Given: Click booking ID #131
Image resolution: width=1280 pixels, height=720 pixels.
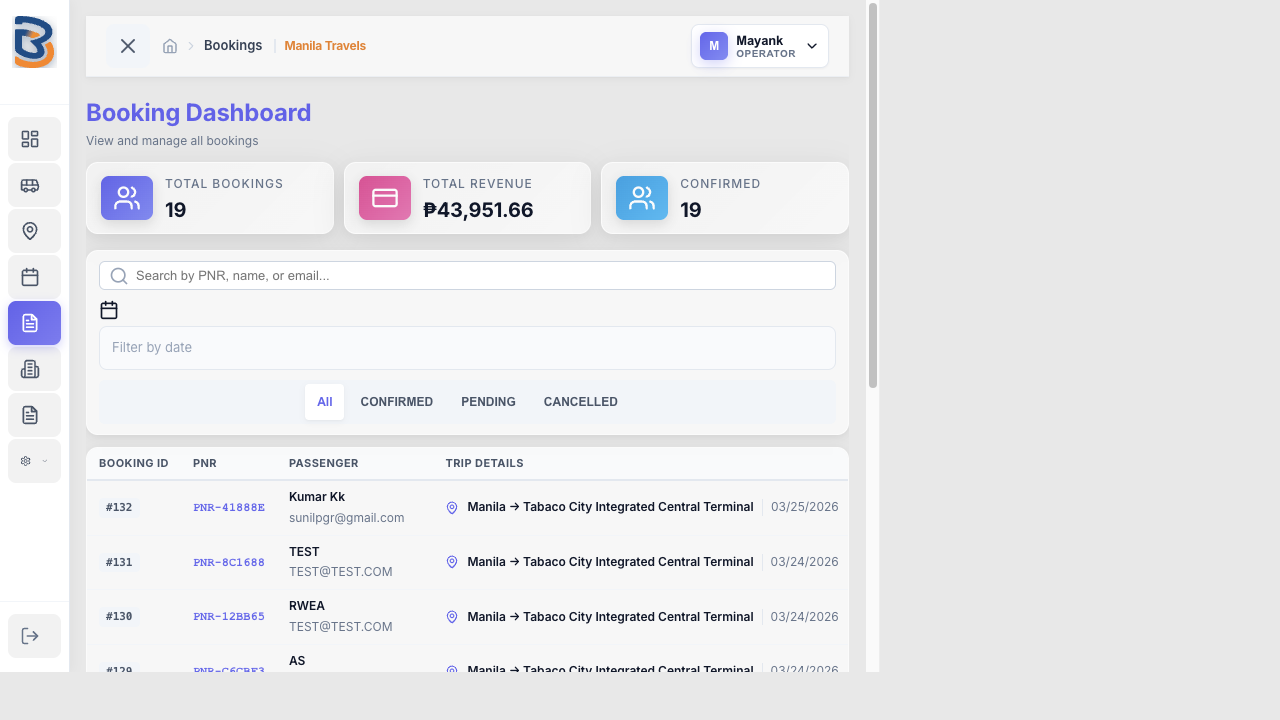Looking at the screenshot, I should pyautogui.click(x=119, y=563).
